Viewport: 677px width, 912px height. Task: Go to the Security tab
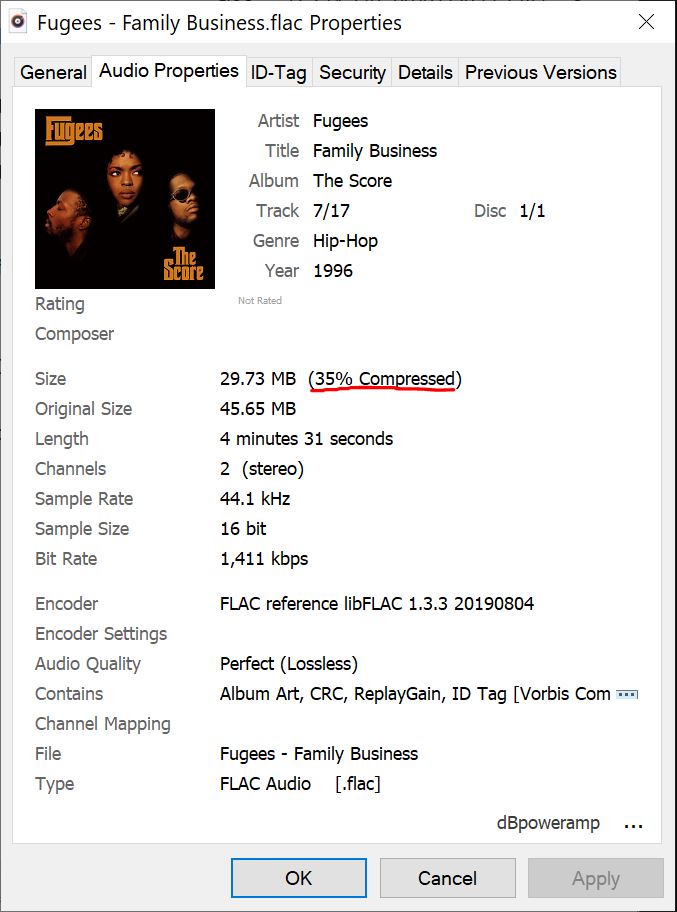tap(352, 72)
